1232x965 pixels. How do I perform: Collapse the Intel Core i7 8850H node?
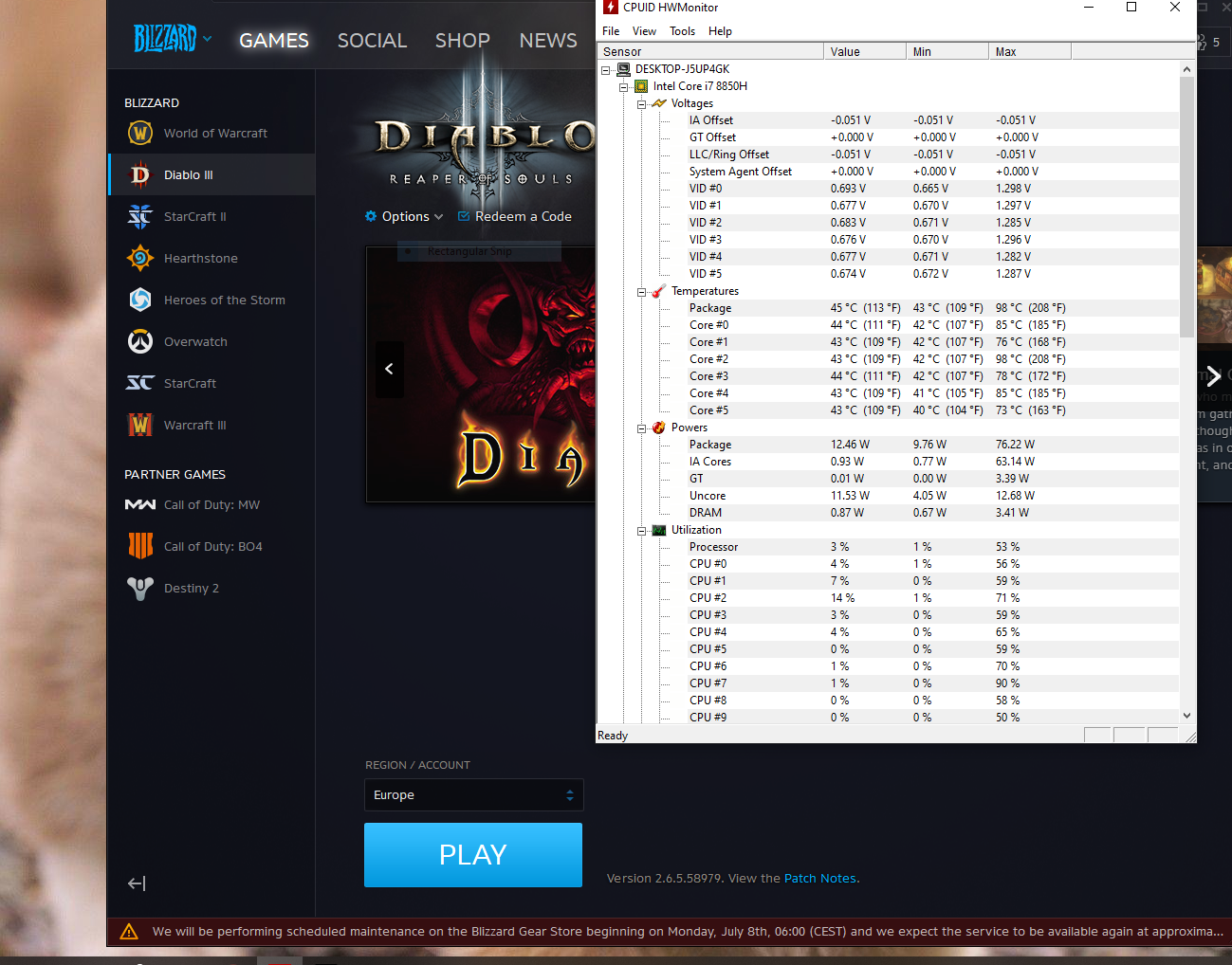(624, 87)
